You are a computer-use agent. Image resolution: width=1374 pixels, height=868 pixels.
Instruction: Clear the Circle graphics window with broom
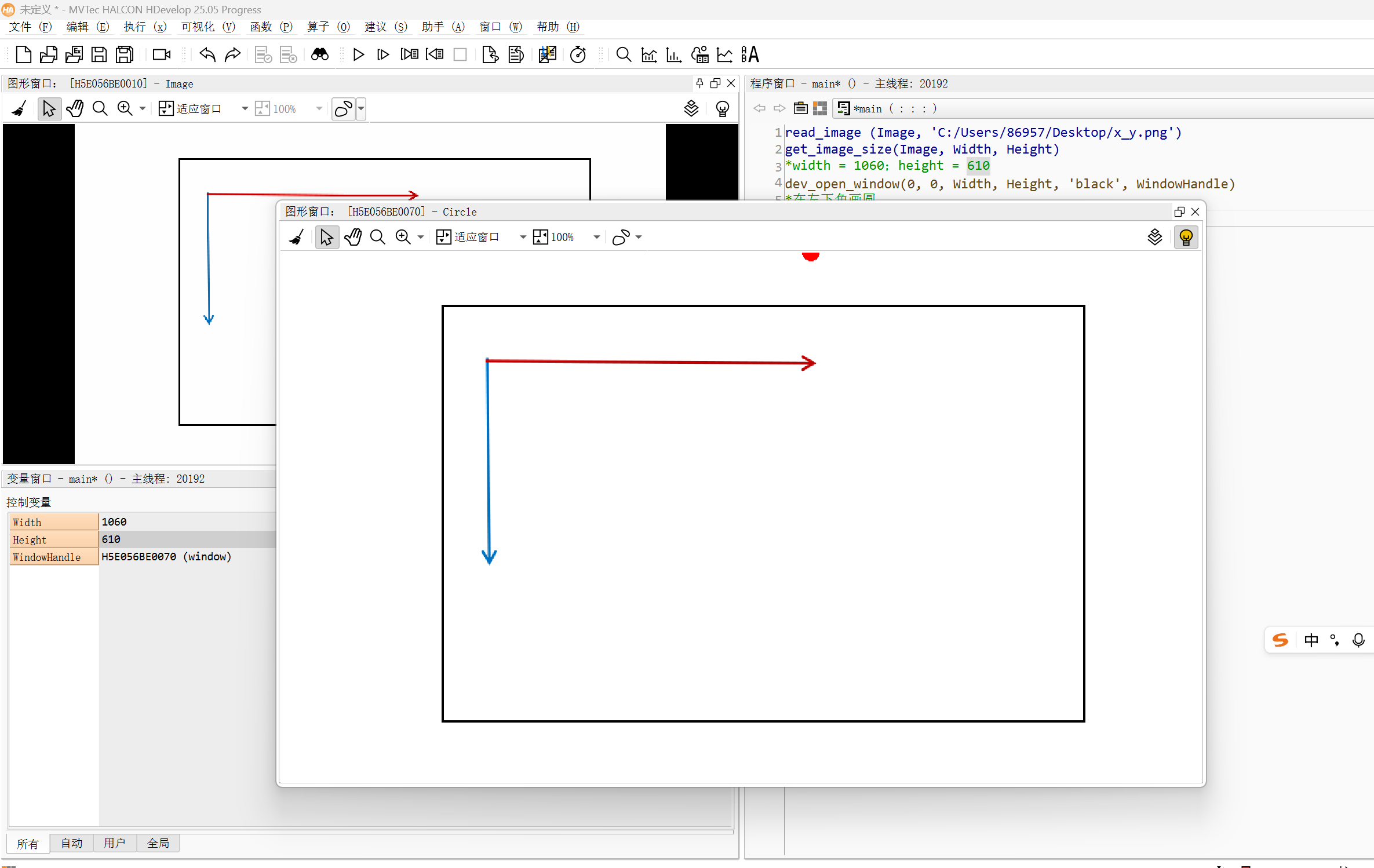tap(297, 237)
